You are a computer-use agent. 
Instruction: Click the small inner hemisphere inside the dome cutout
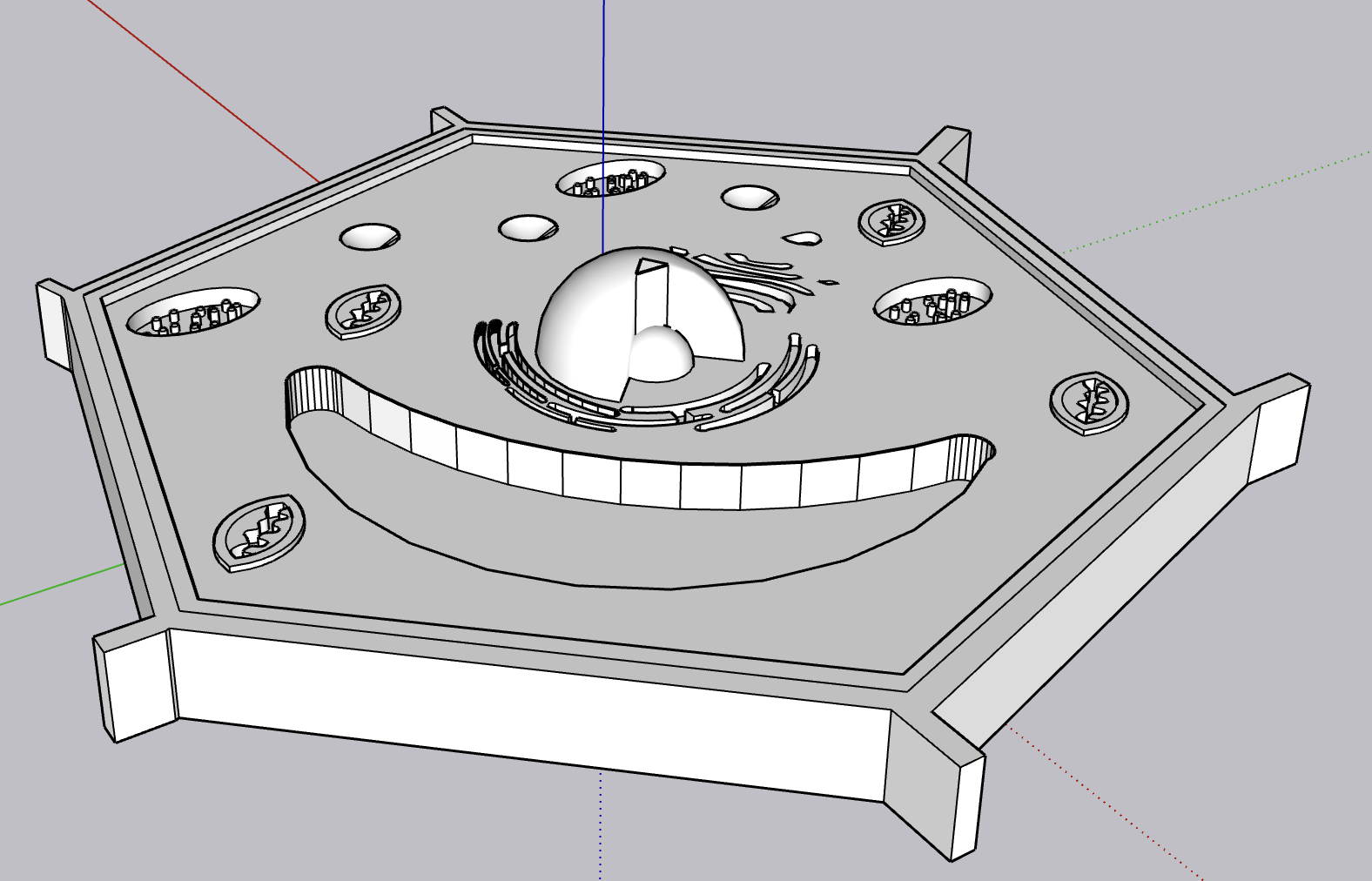tap(660, 355)
